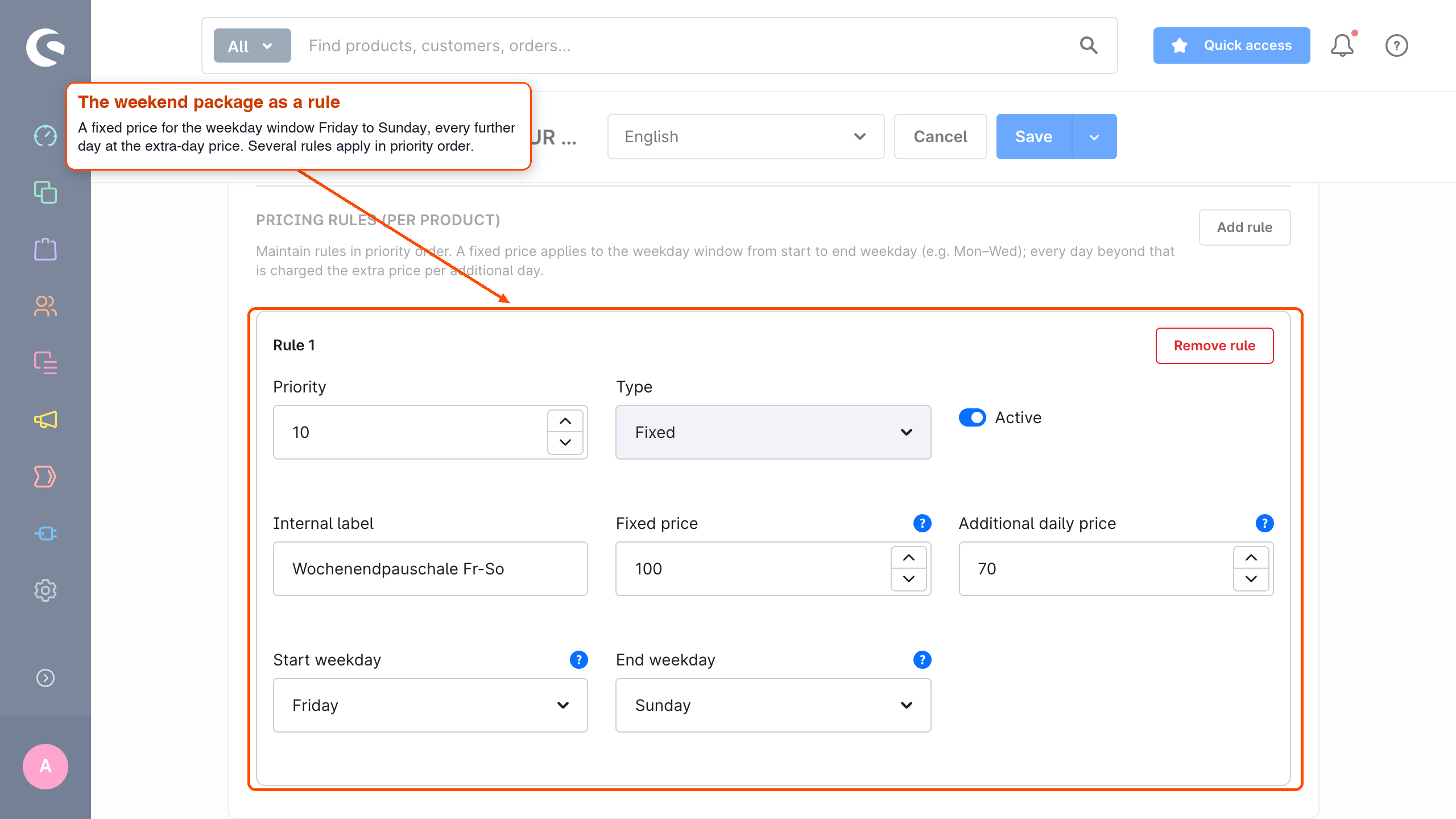The image size is (1456, 819).
Task: Open the End weekday dropdown showing Sunday
Action: point(773,705)
